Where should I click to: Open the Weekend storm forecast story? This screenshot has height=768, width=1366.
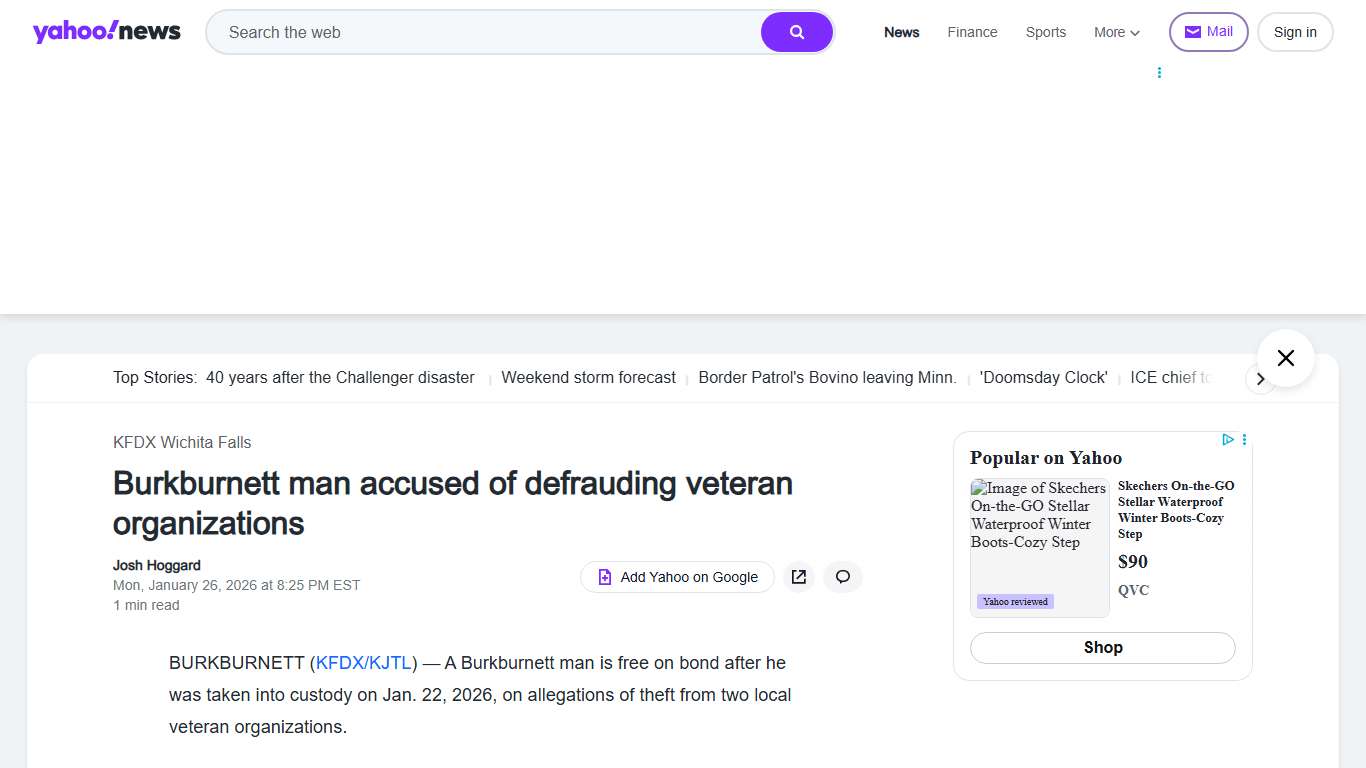coord(588,378)
